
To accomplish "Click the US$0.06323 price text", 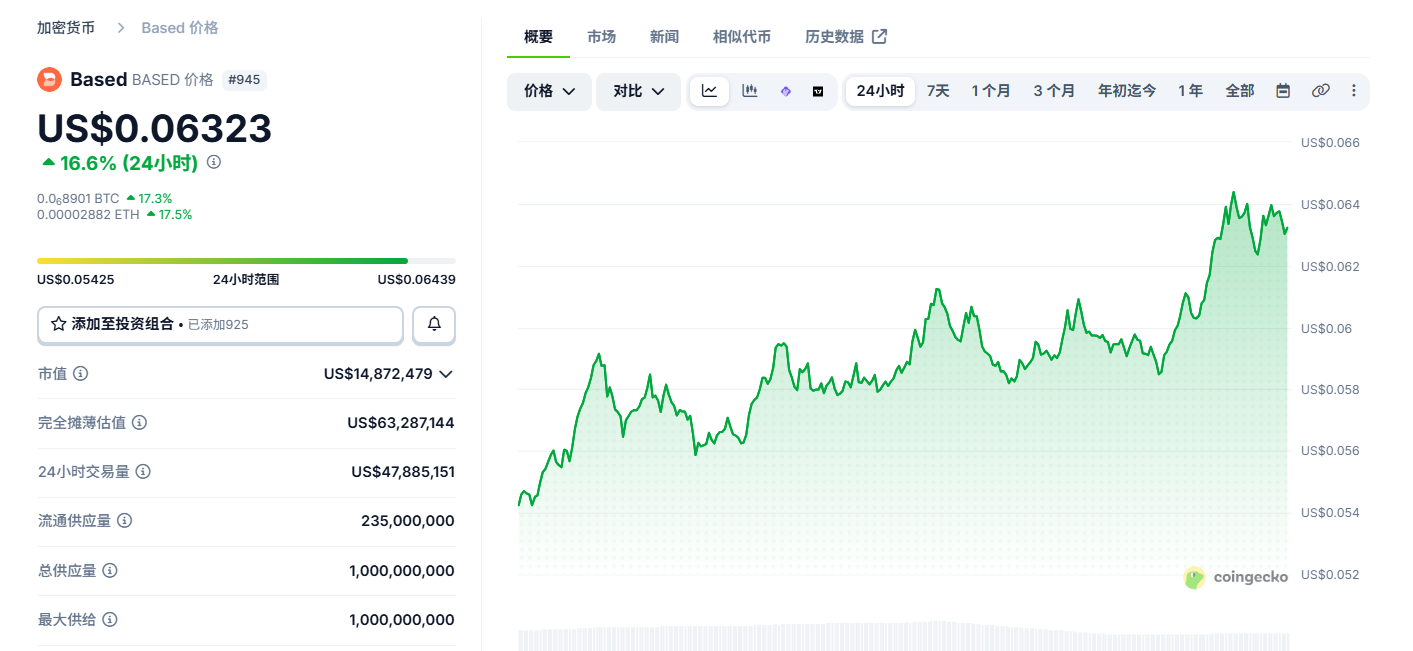I will click(x=154, y=129).
